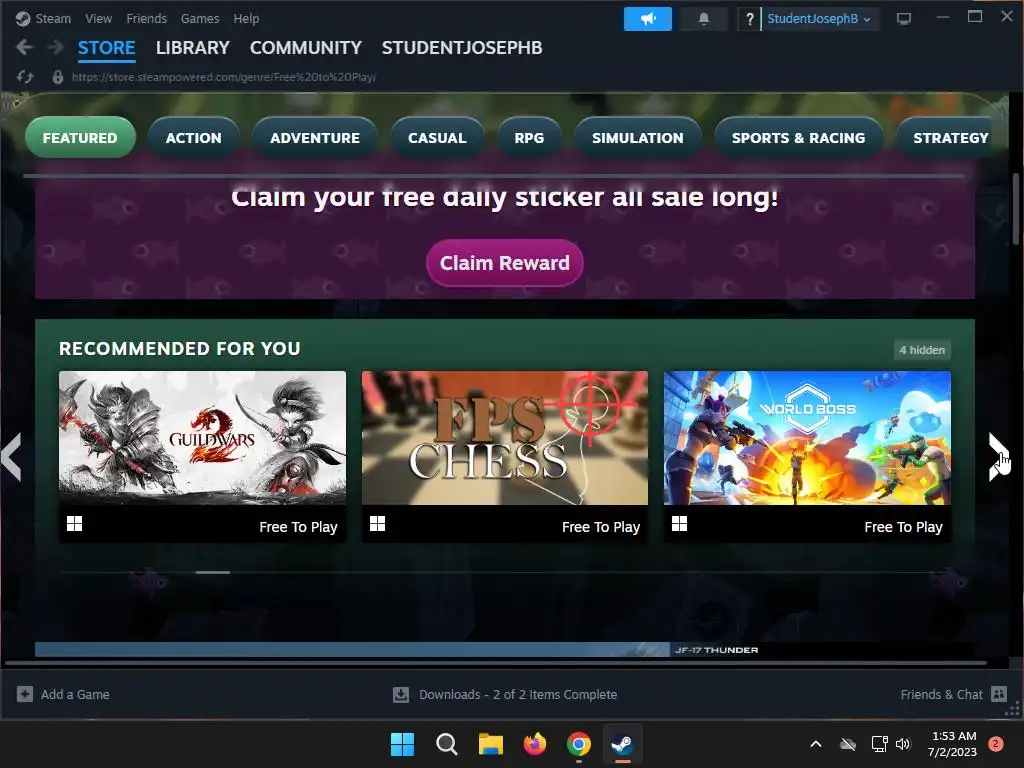Open the World Boss game thumbnail

[807, 438]
